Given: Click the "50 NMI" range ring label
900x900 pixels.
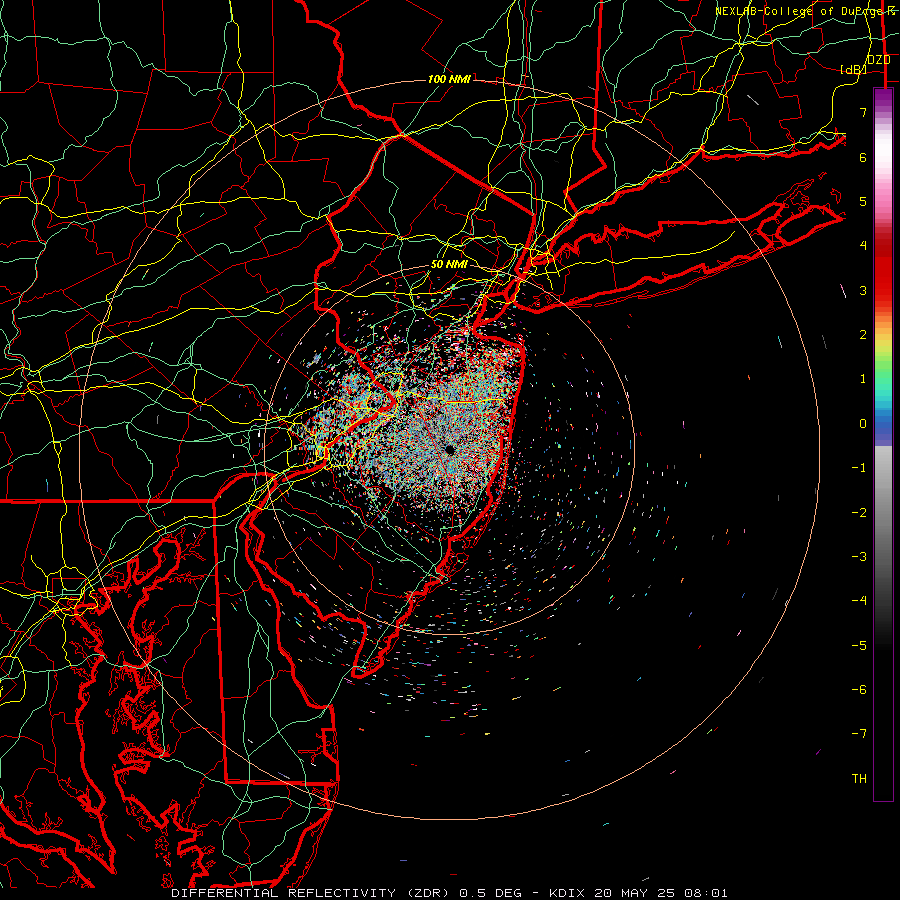Looking at the screenshot, I should [449, 265].
